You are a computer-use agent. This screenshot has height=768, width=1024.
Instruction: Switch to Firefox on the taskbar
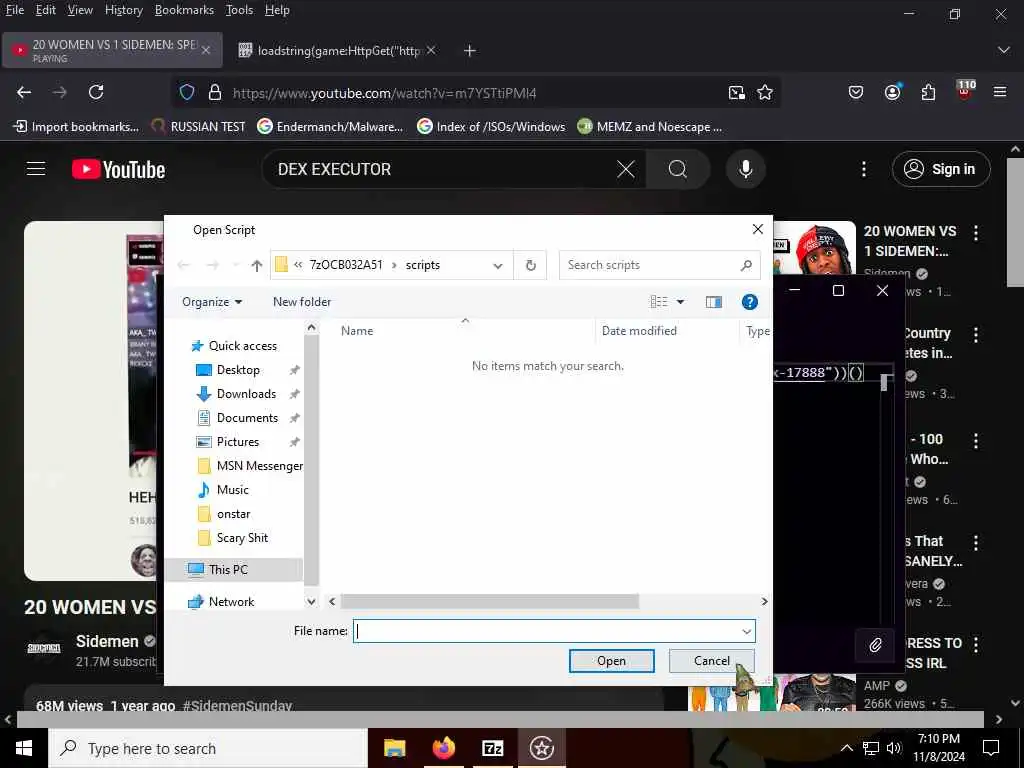[443, 748]
